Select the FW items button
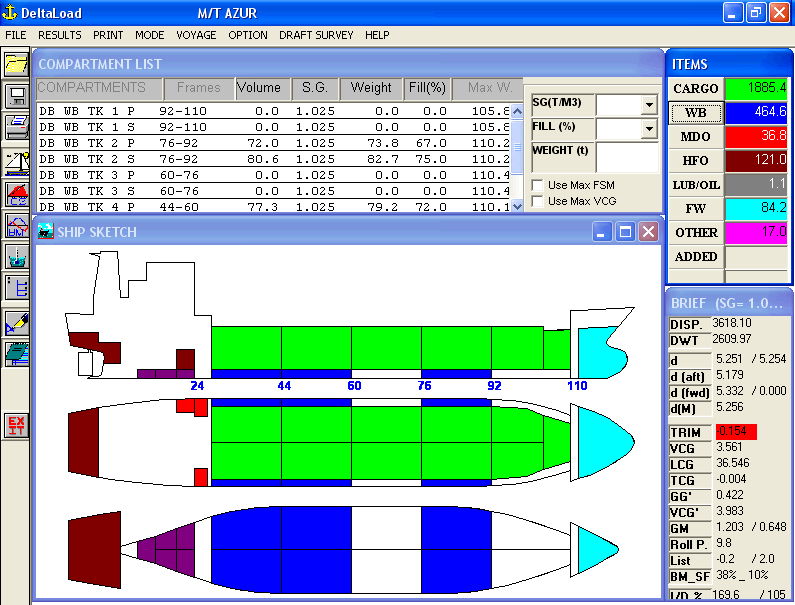795x605 pixels. tap(696, 209)
